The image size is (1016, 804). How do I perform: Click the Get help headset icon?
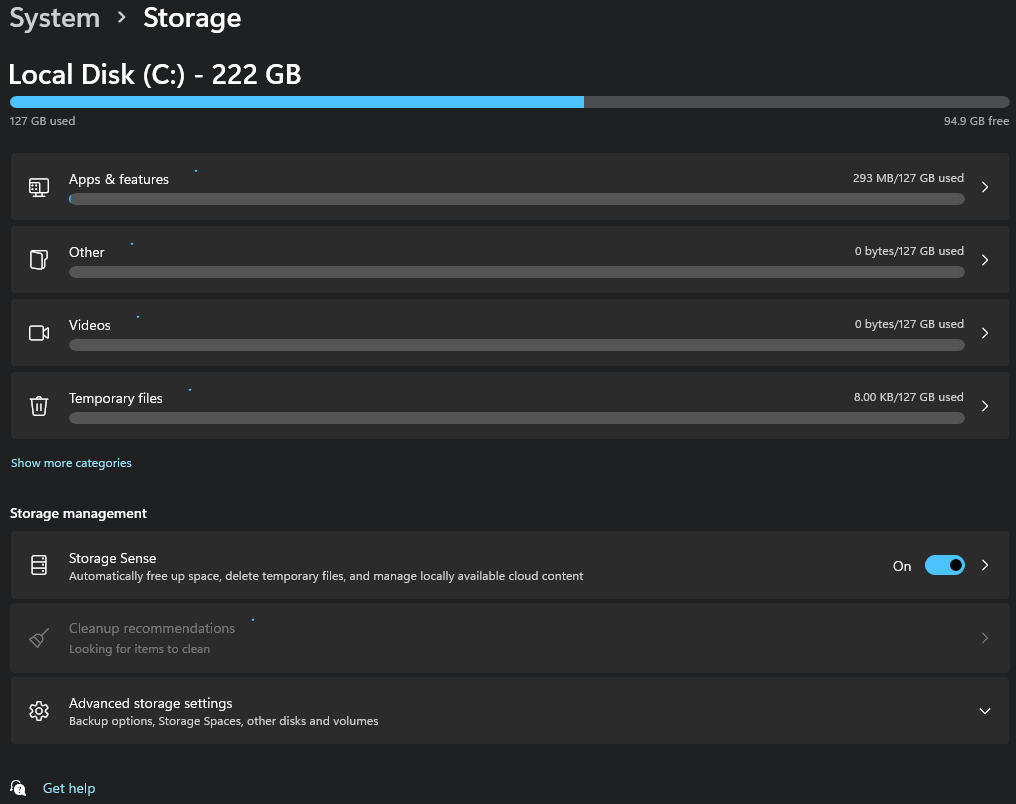(19, 788)
